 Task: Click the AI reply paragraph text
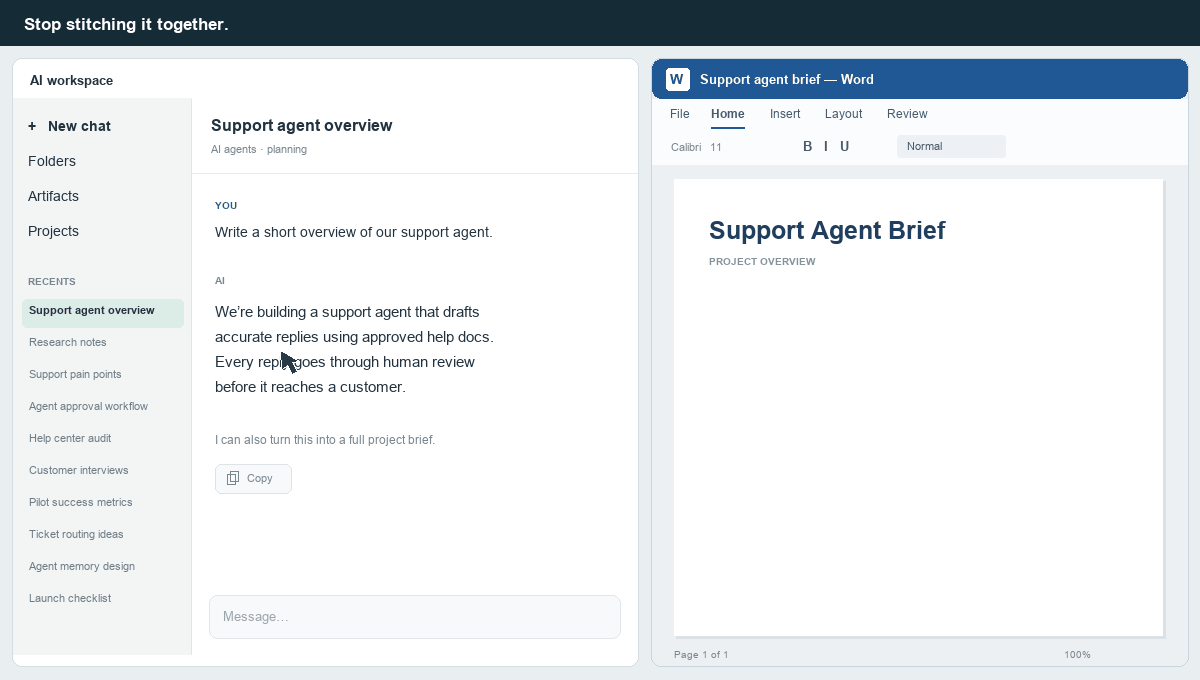click(354, 349)
